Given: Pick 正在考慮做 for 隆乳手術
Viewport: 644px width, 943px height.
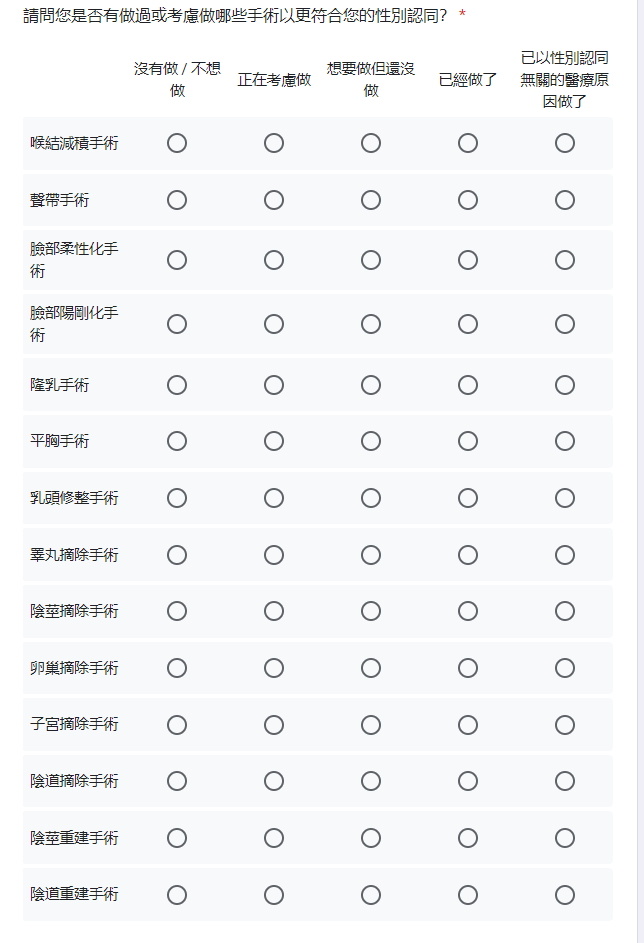Looking at the screenshot, I should pyautogui.click(x=274, y=385).
